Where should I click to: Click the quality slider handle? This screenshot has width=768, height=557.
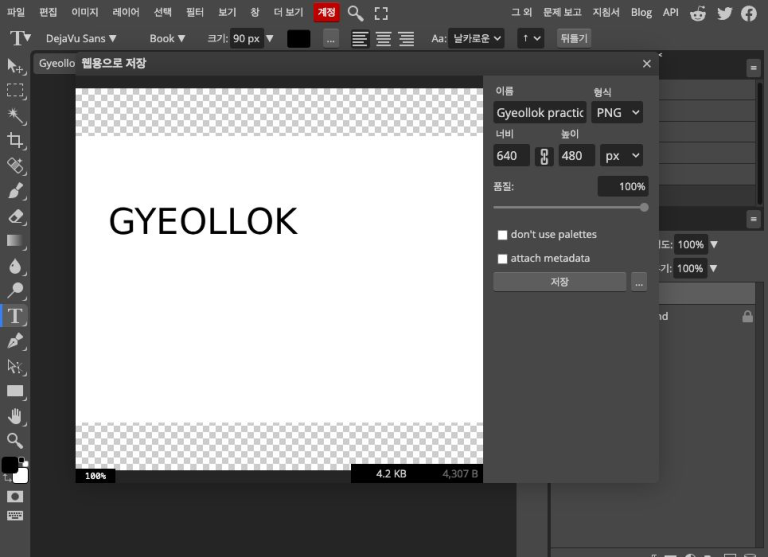coord(644,208)
